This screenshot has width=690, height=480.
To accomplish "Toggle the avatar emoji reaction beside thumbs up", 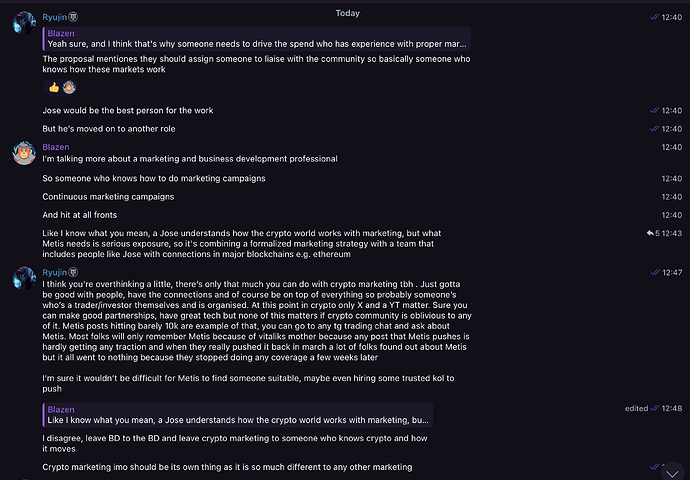I will click(69, 88).
